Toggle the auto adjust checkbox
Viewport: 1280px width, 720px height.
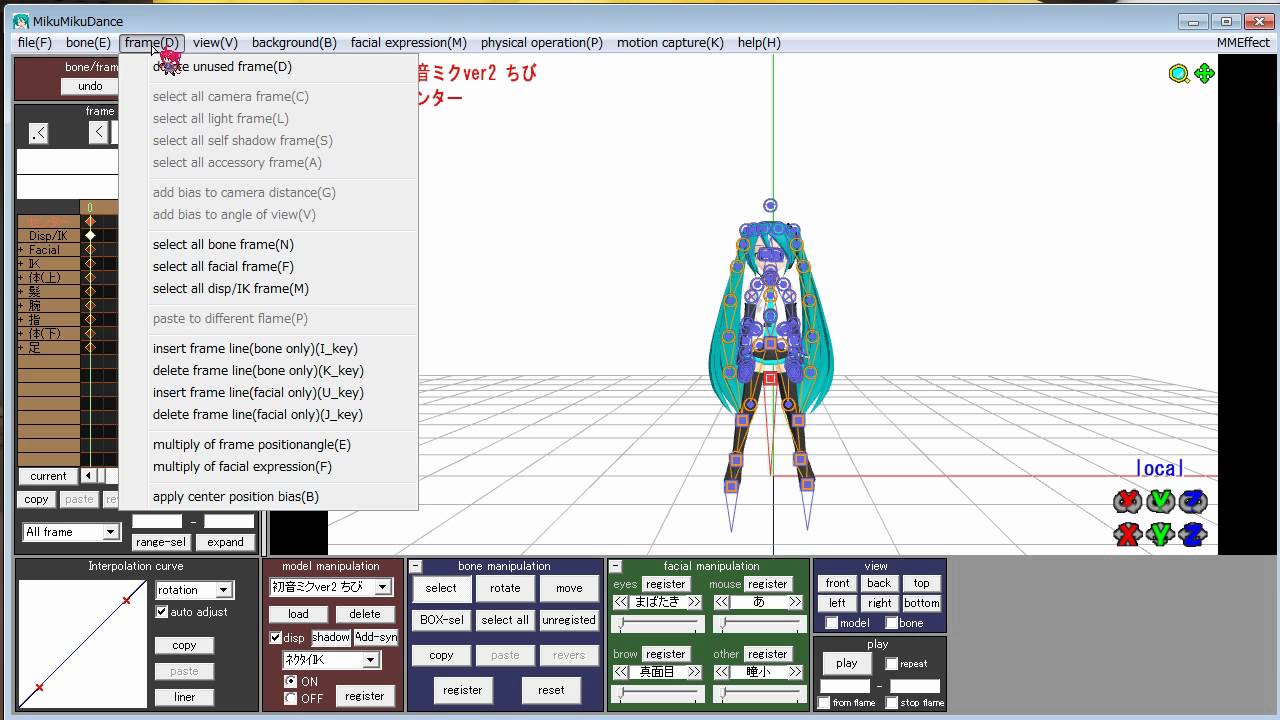point(162,612)
